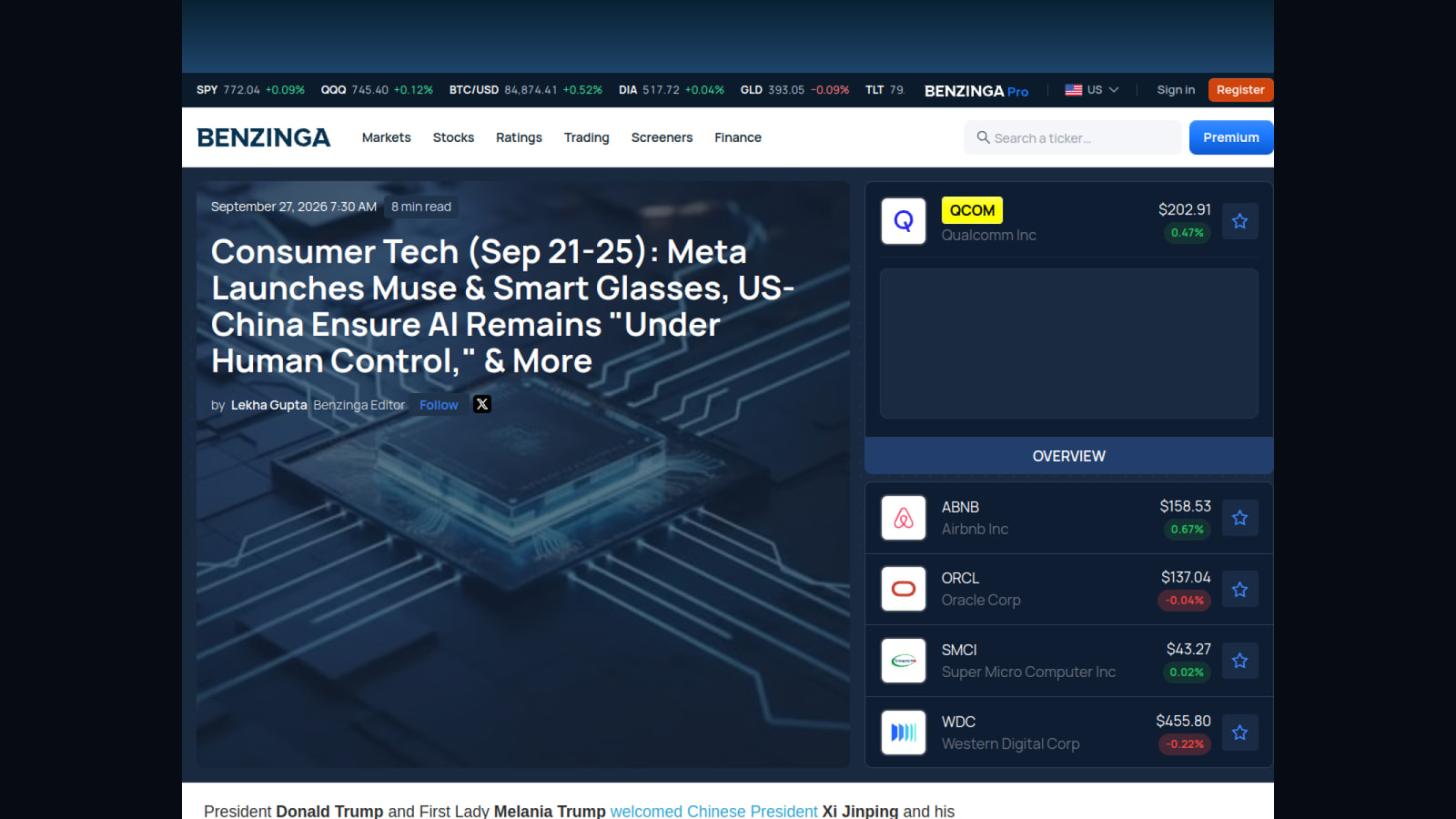Viewport: 1456px width, 819px height.
Task: Open the WDC ticker symbol
Action: [958, 722]
